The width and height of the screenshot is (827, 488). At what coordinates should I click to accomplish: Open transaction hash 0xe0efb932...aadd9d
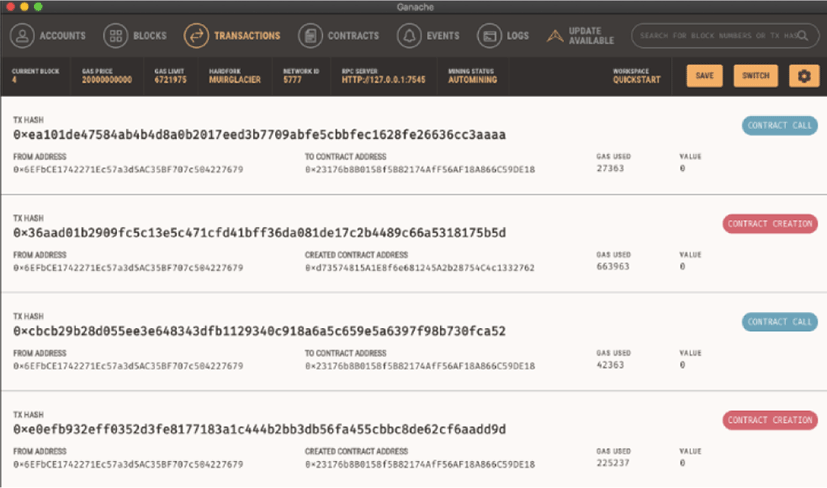(259, 429)
